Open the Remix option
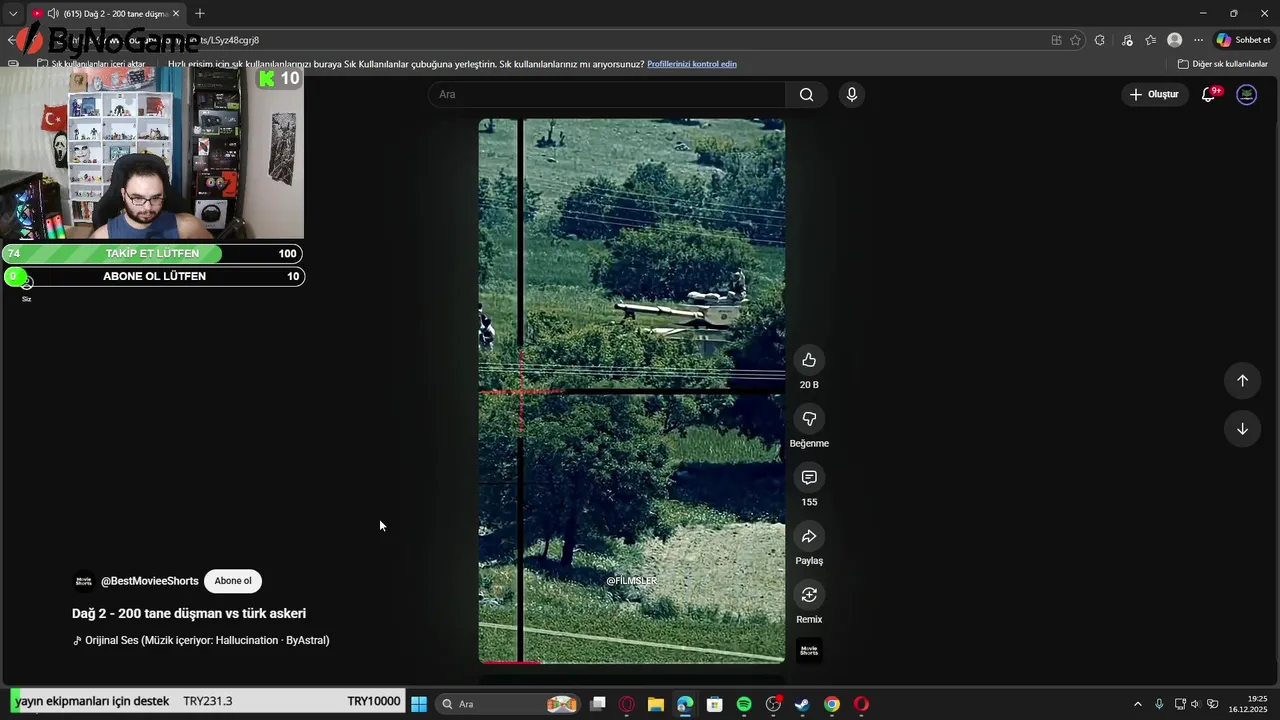The image size is (1280, 720). (x=809, y=595)
